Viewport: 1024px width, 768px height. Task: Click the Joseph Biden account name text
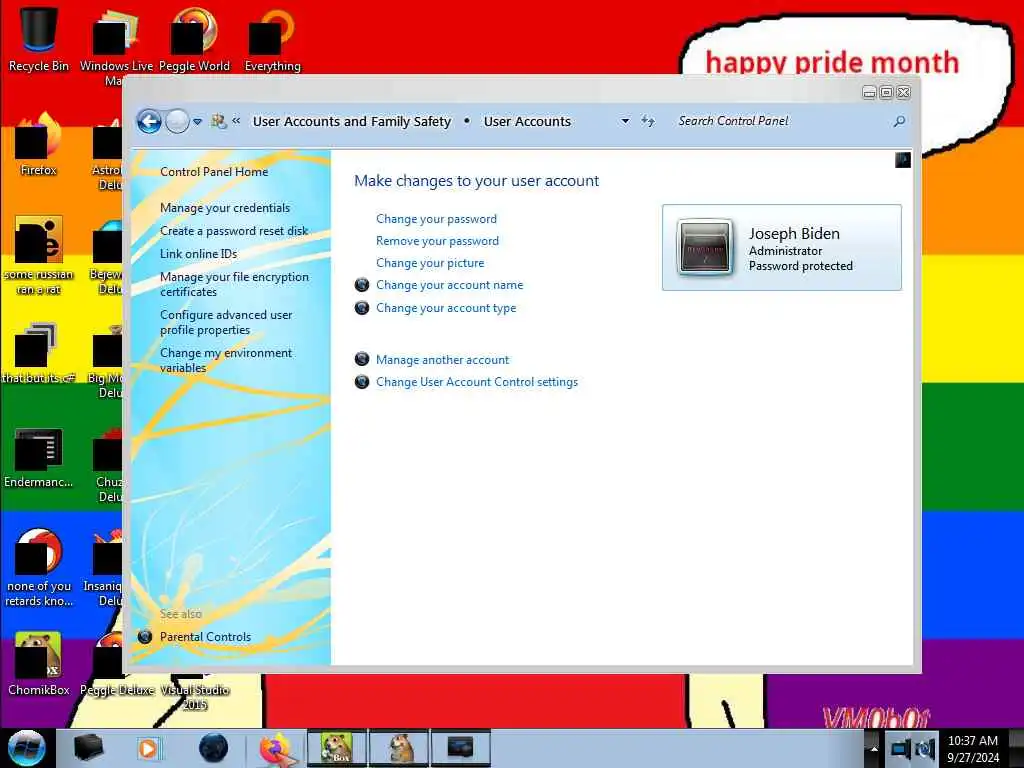coord(794,234)
